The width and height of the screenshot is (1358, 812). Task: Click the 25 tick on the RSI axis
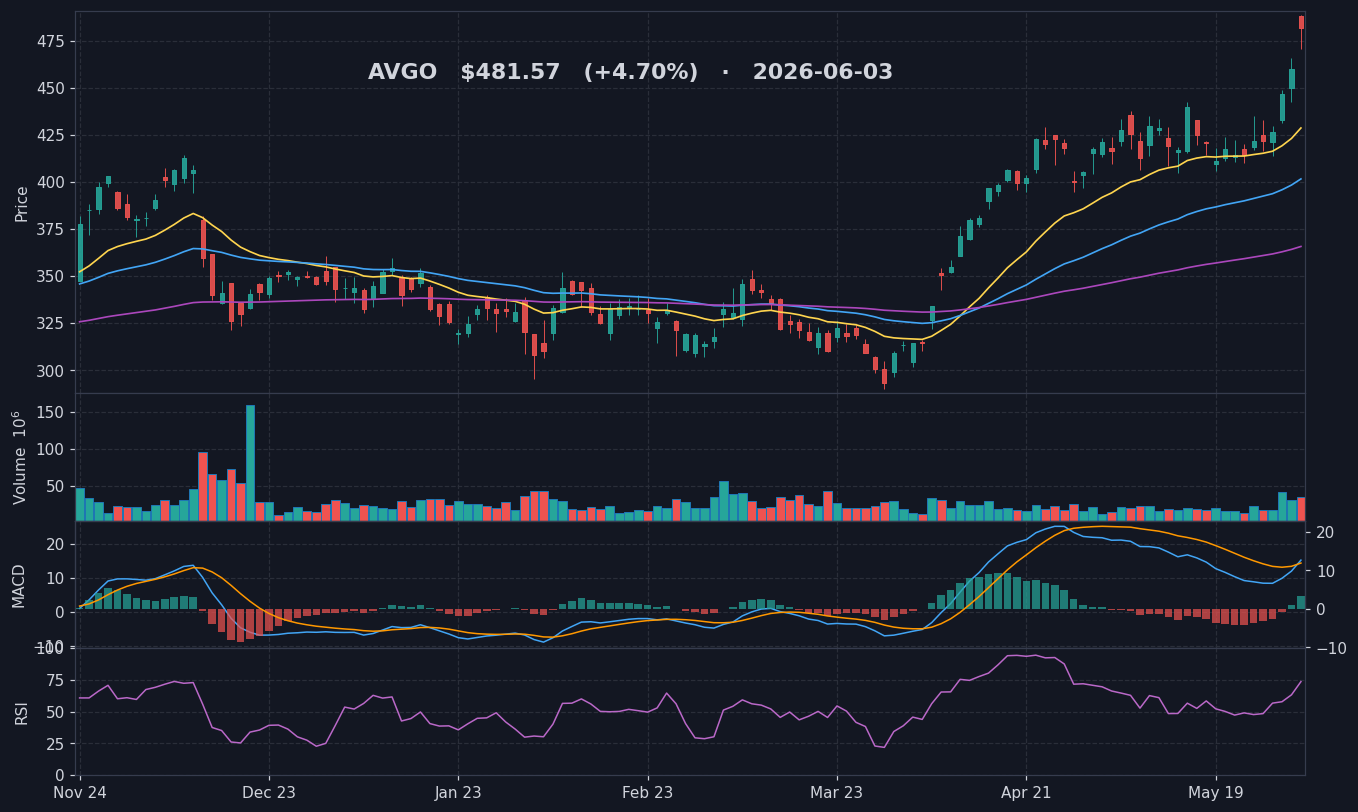[x=55, y=744]
